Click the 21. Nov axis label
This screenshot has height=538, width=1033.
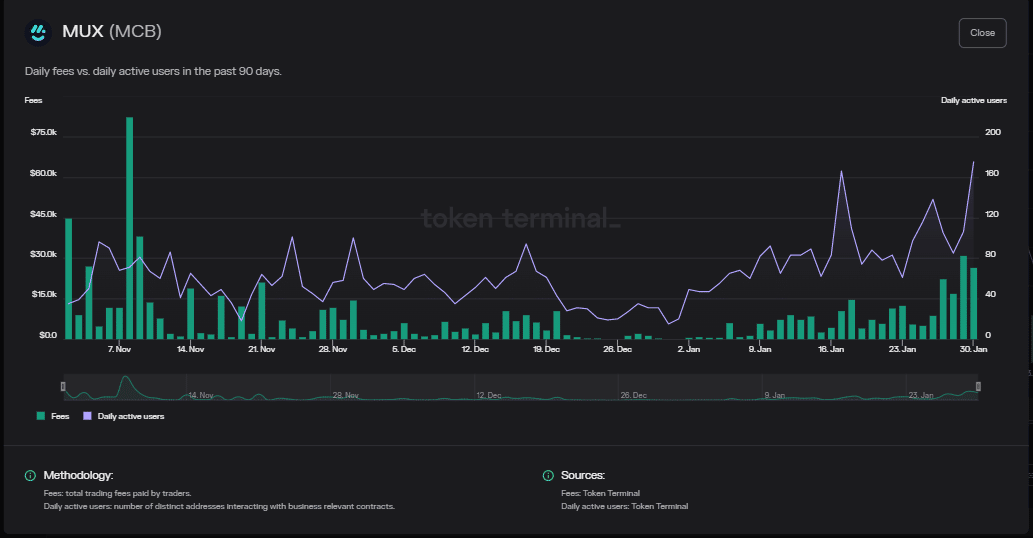[x=262, y=349]
